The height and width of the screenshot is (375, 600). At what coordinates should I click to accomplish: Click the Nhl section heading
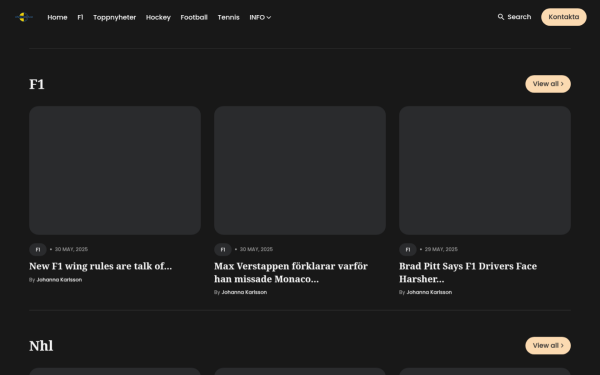(41, 346)
